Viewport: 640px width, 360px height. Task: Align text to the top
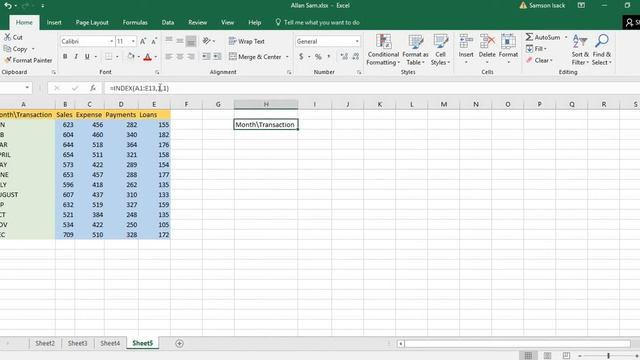click(x=169, y=41)
